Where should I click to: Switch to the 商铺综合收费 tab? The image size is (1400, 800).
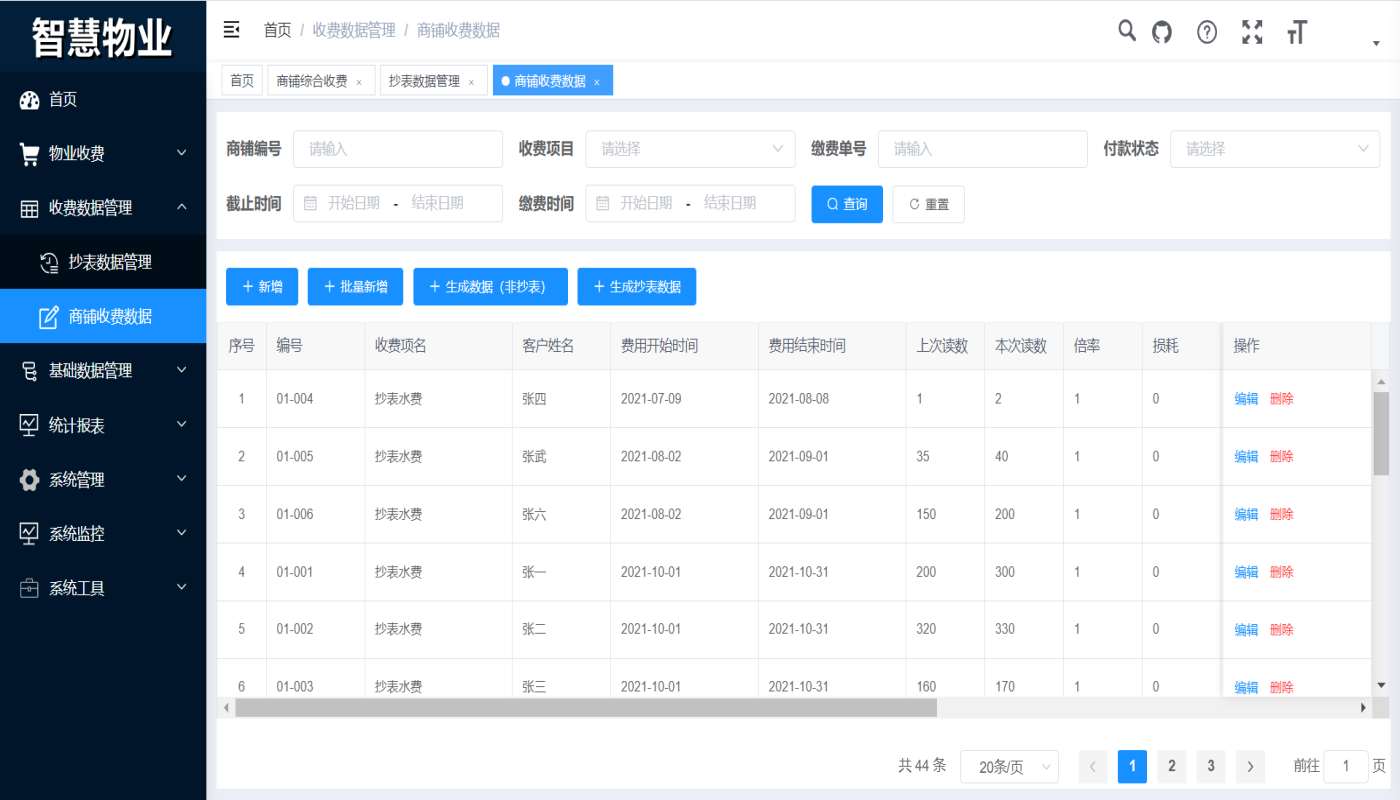(312, 81)
